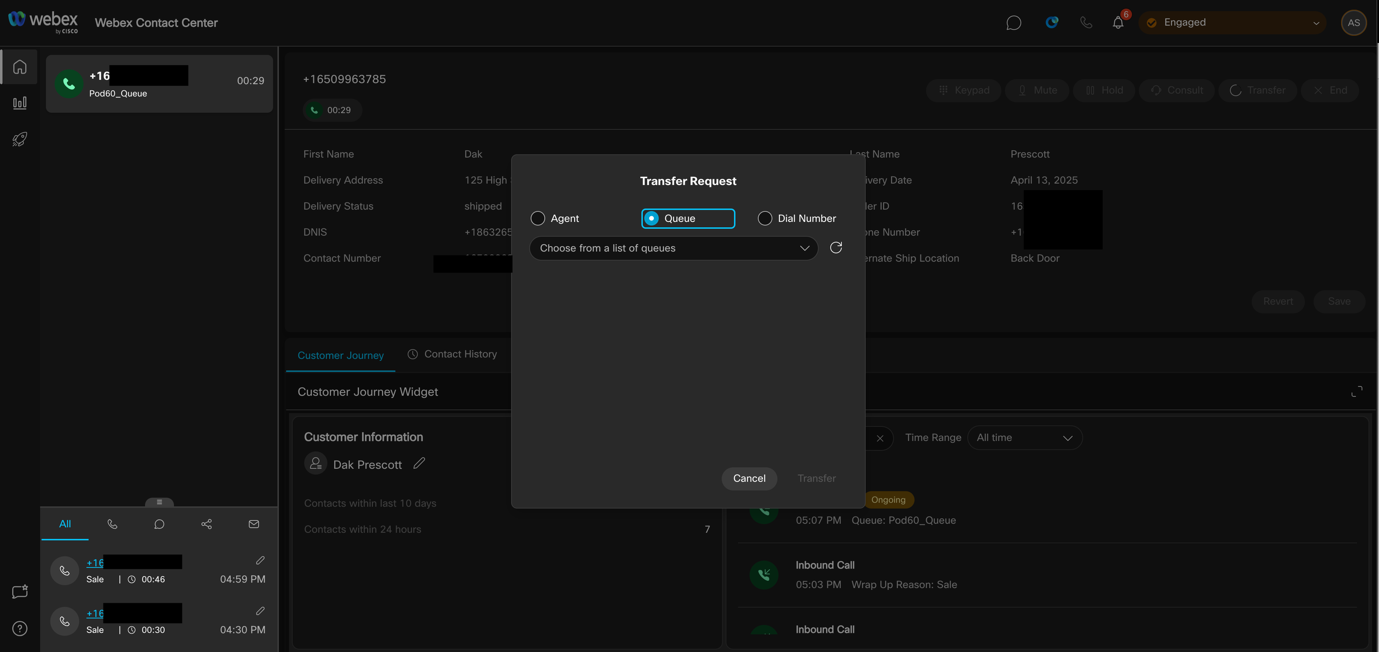Open the 'Choose from a list of queues' dropdown
The width and height of the screenshot is (1379, 652).
click(x=673, y=248)
